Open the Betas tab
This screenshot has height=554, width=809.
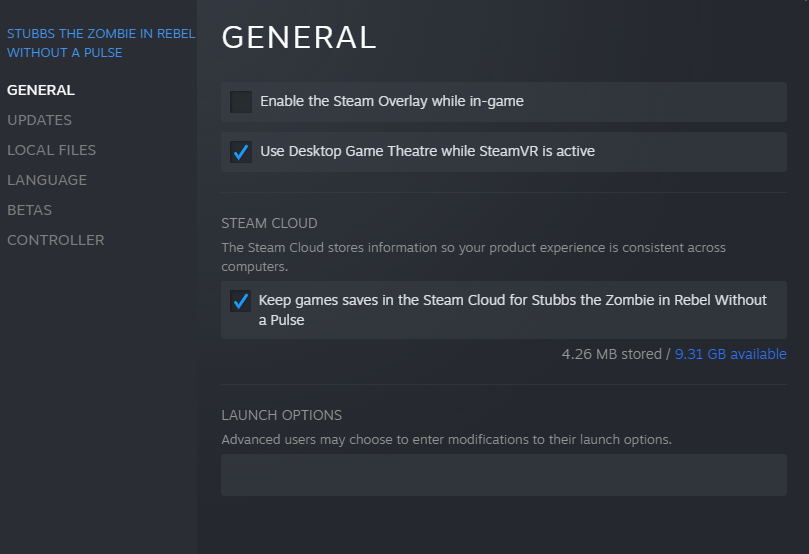pos(29,210)
